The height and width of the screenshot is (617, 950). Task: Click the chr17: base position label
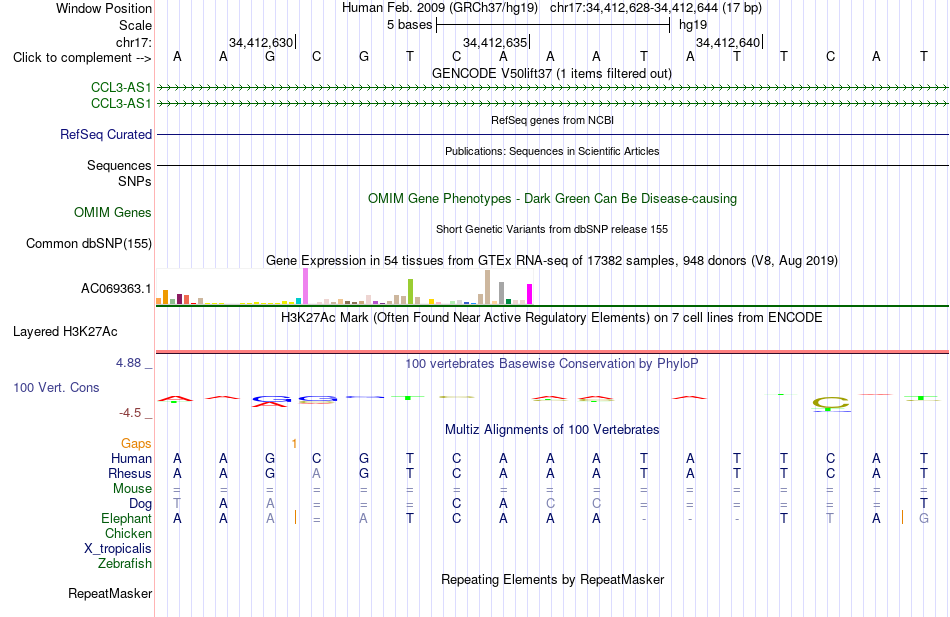click(133, 42)
